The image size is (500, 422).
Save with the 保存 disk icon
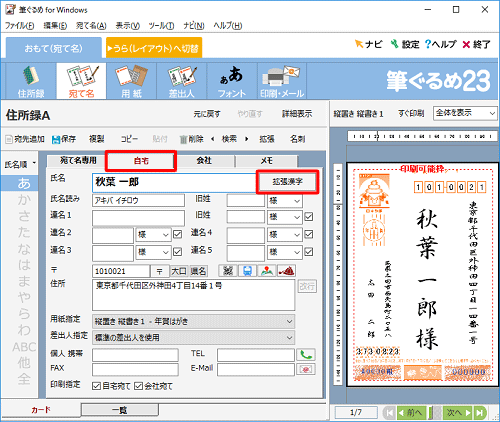click(x=64, y=139)
